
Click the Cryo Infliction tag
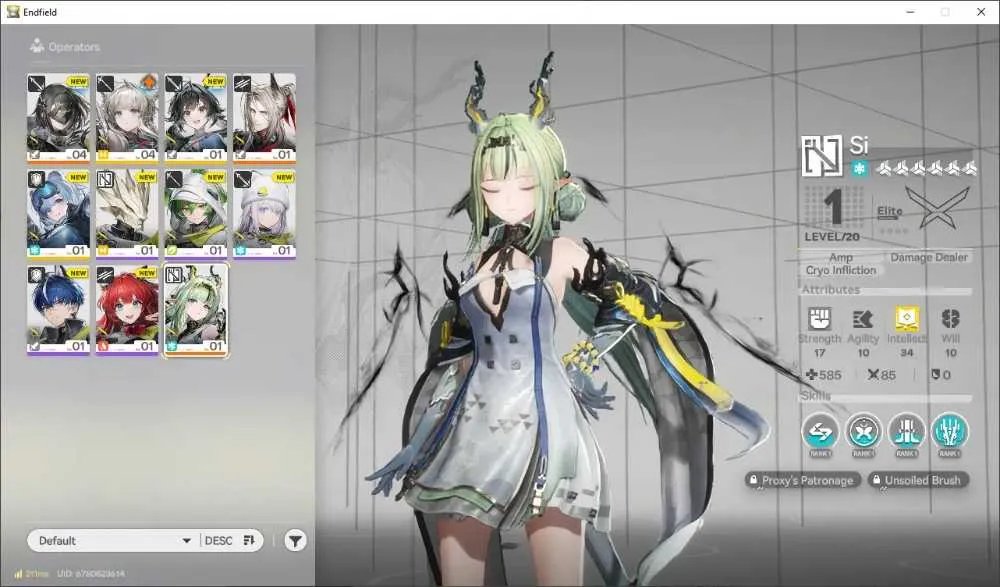tap(841, 271)
